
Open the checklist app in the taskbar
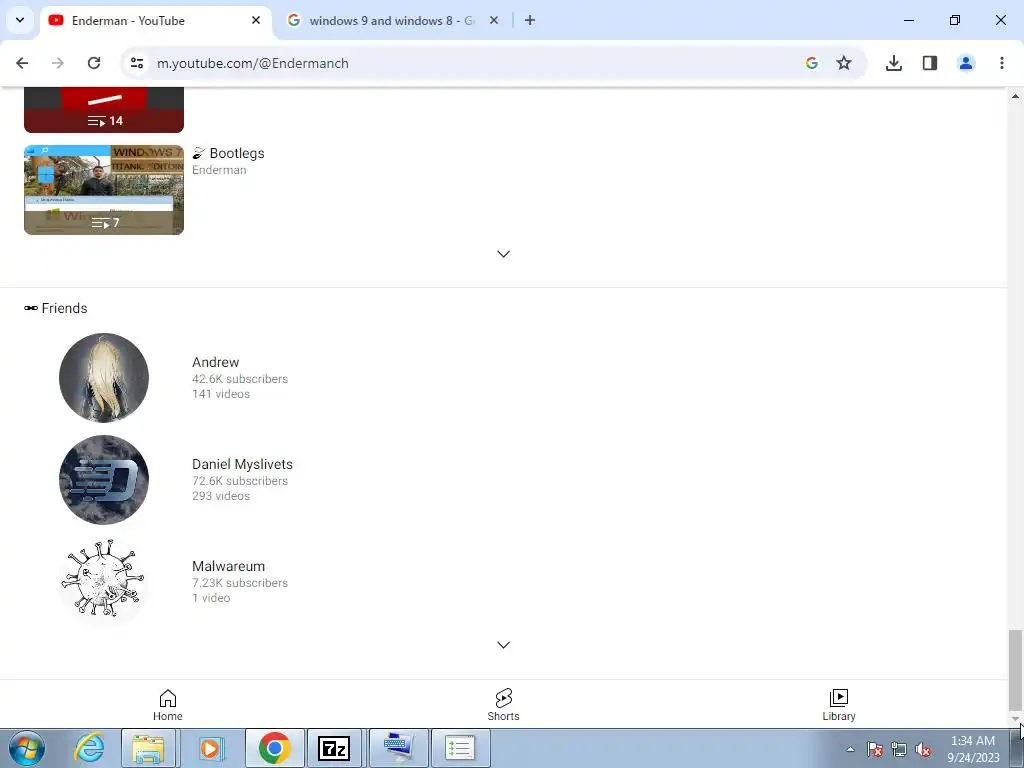click(460, 748)
